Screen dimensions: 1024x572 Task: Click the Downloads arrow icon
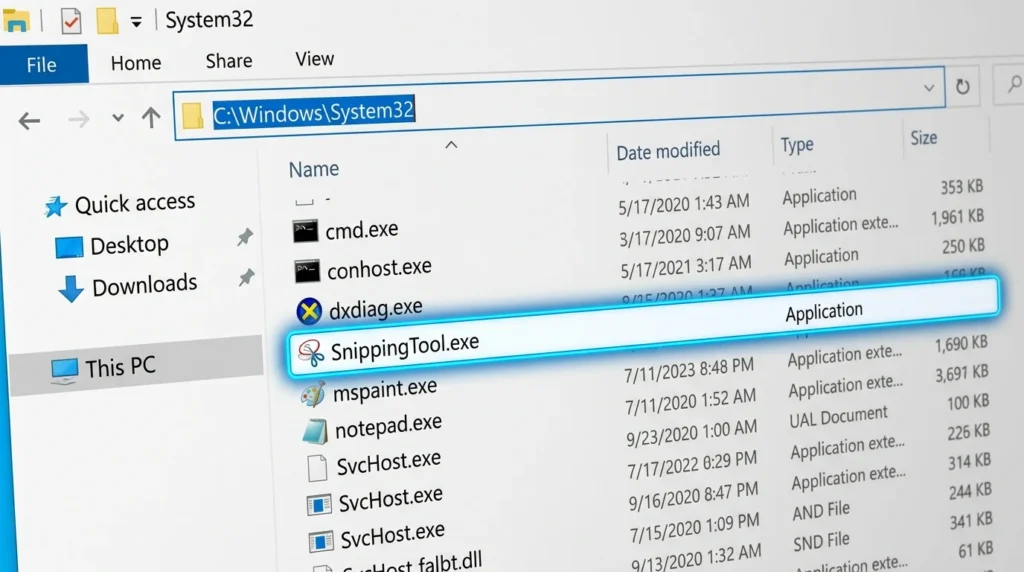[x=71, y=289]
